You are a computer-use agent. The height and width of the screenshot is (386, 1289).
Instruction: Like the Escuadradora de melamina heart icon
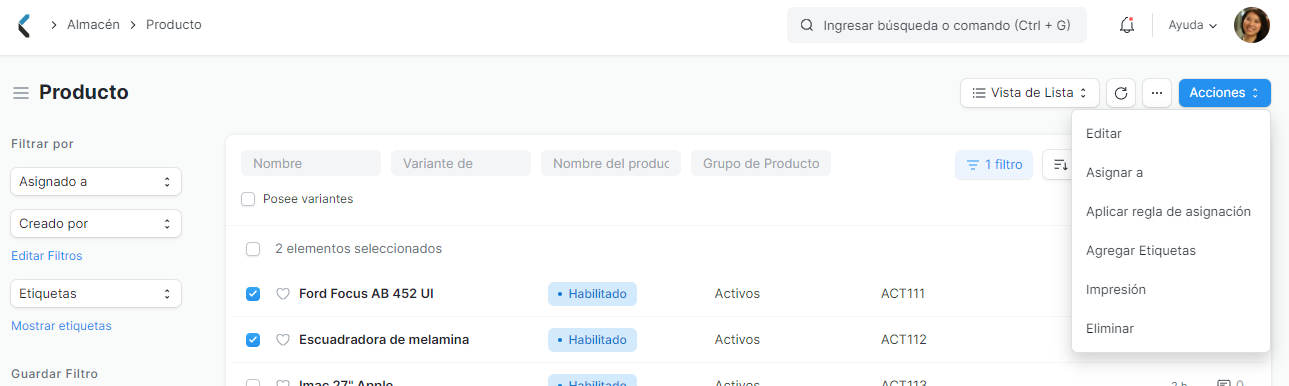pos(283,340)
